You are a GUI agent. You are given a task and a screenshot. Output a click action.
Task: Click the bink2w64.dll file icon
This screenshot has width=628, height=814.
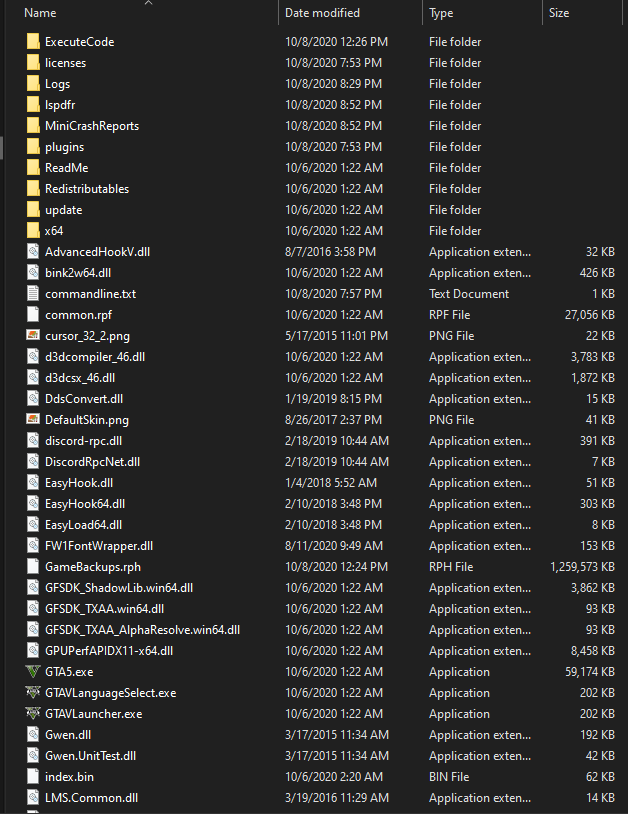33,273
